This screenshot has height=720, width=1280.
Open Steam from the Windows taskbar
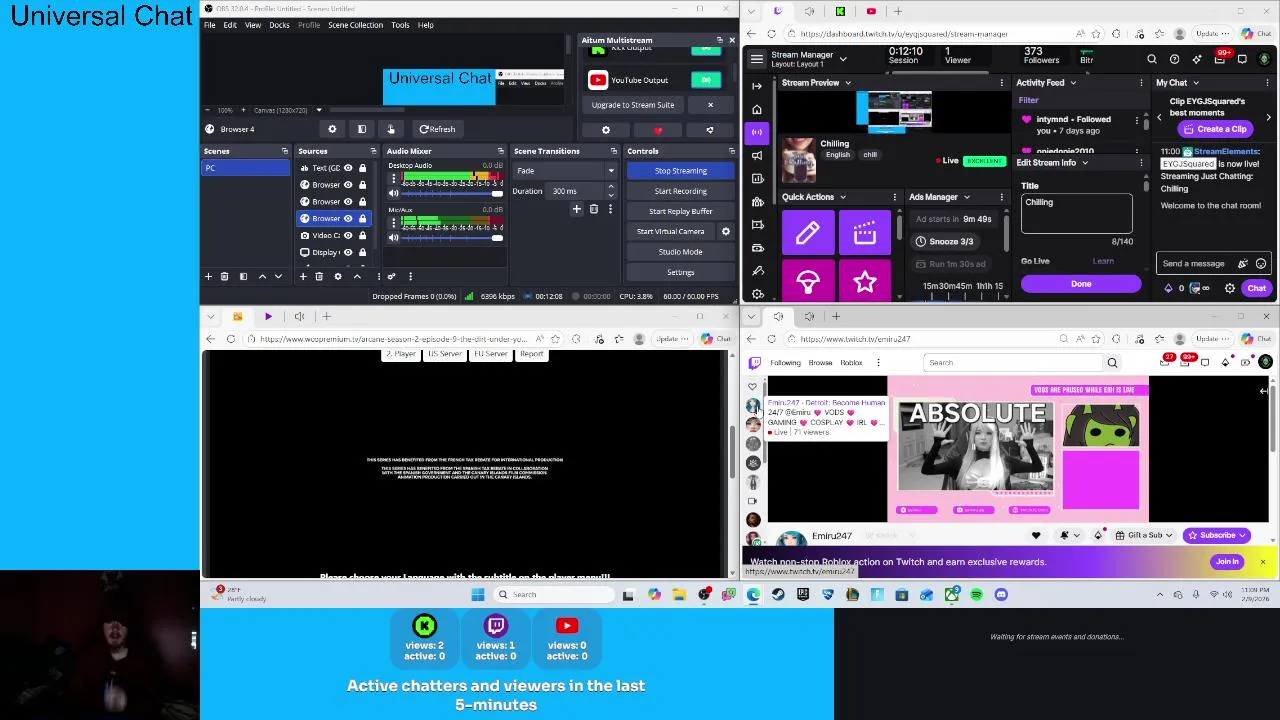[x=778, y=594]
